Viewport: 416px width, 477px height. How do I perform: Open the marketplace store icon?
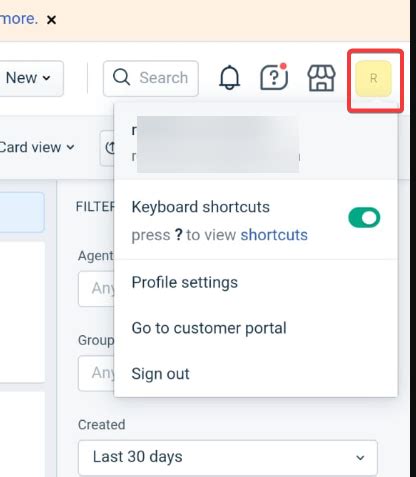click(x=321, y=78)
